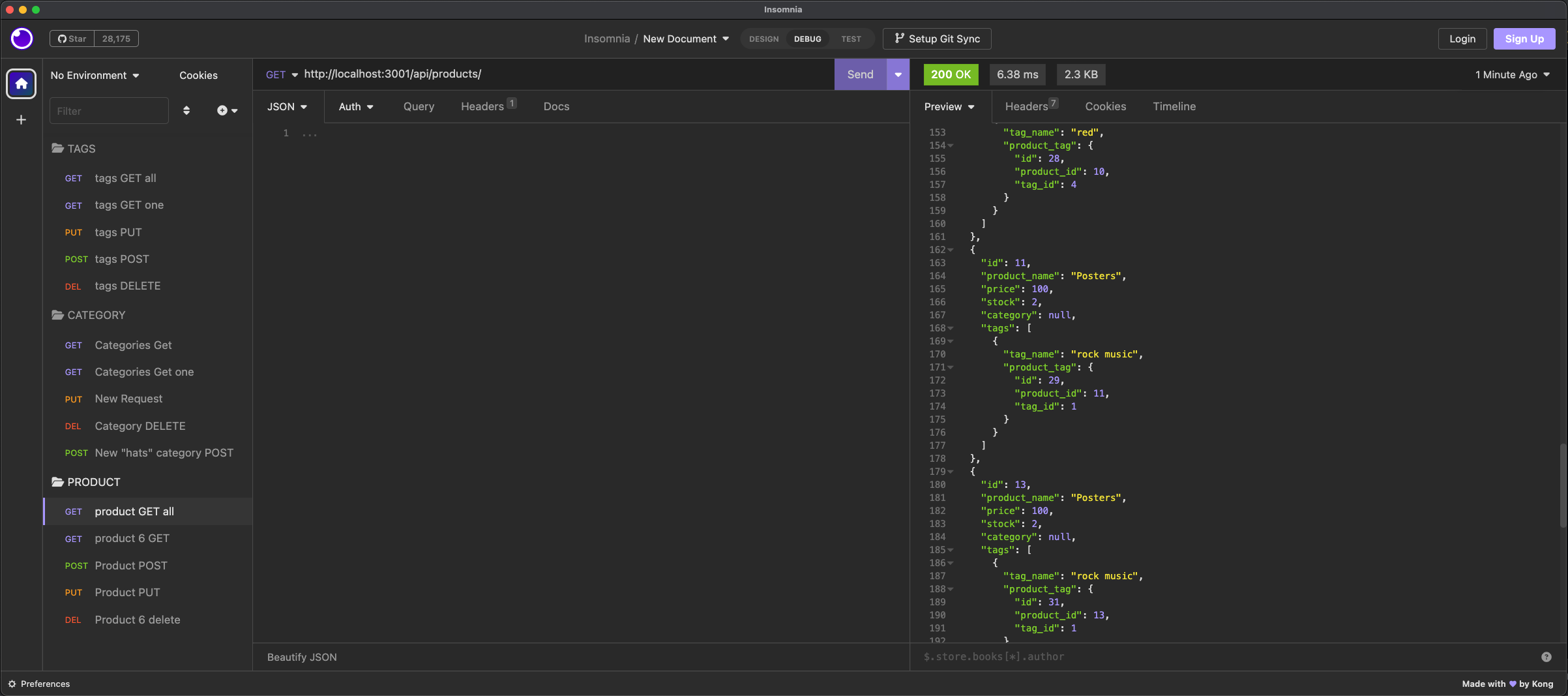Switch to TEST mode
The width and height of the screenshot is (1568, 696).
pyautogui.click(x=851, y=38)
